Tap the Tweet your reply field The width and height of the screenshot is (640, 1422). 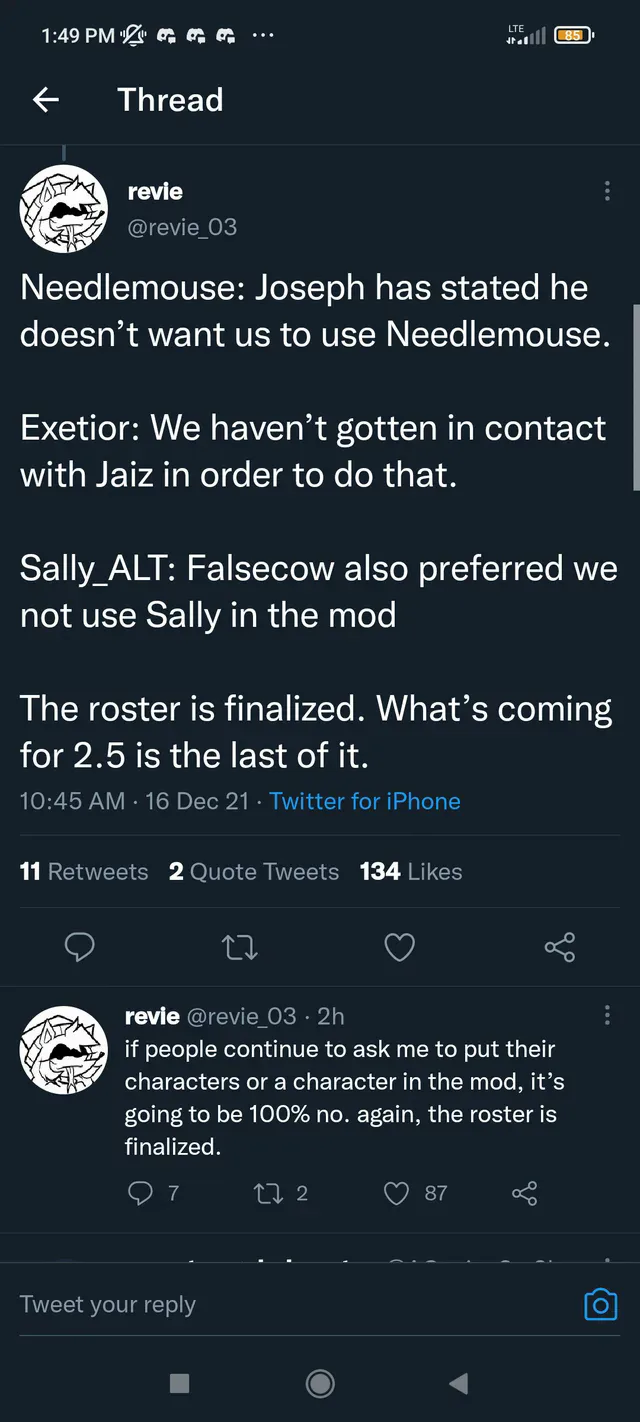[x=280, y=1304]
